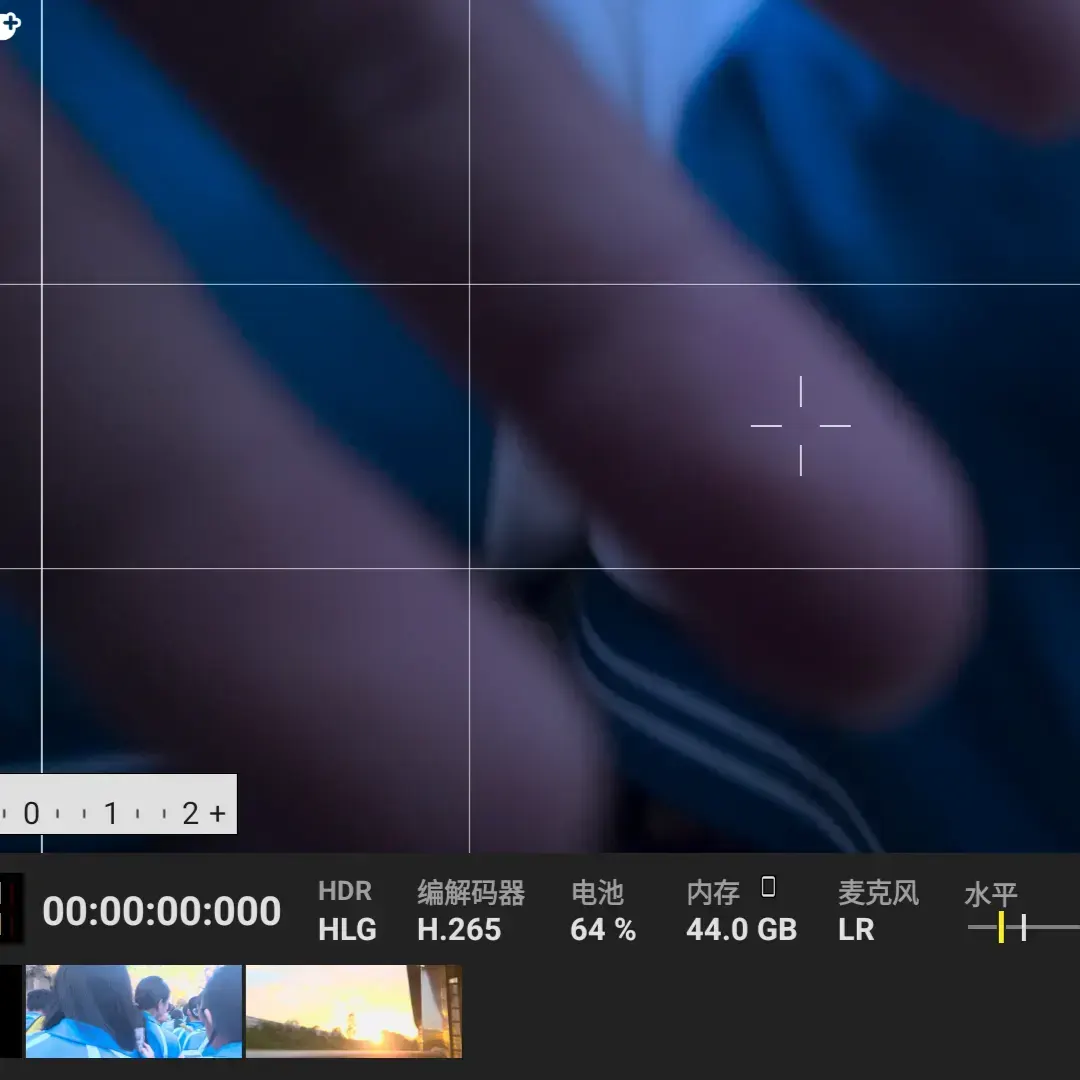
Task: Set exposure compensation to 1
Action: click(110, 813)
